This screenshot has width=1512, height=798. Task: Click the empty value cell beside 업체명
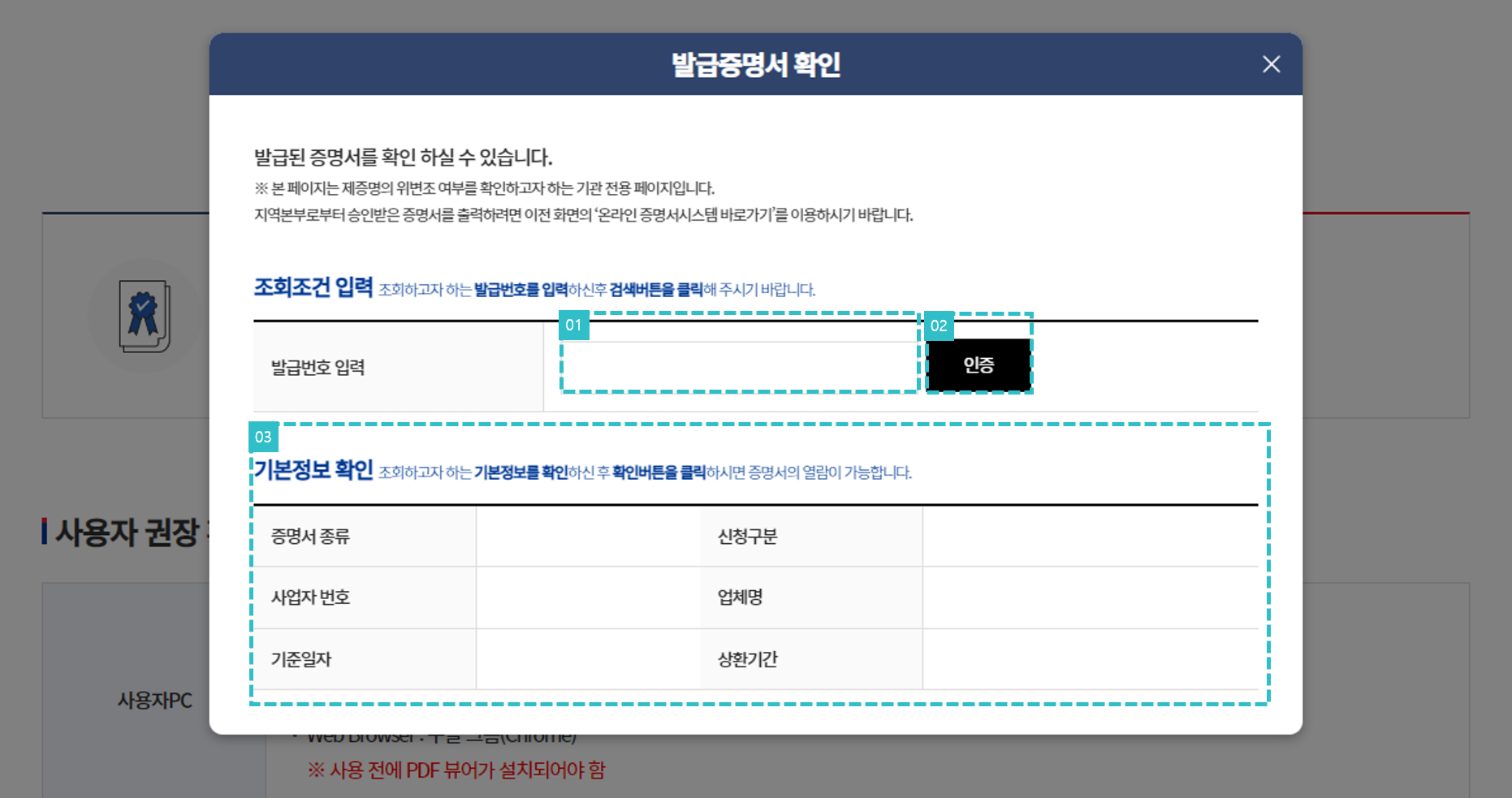(1091, 597)
